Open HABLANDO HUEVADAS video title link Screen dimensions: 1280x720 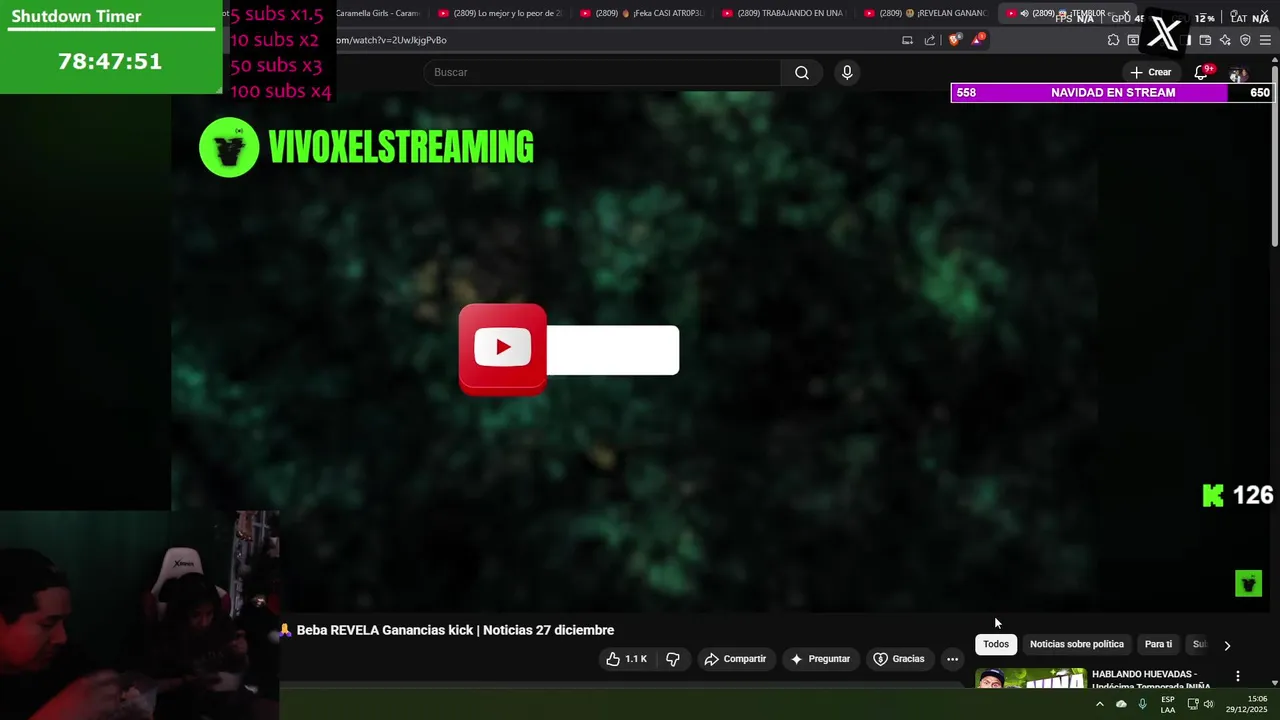1151,680
